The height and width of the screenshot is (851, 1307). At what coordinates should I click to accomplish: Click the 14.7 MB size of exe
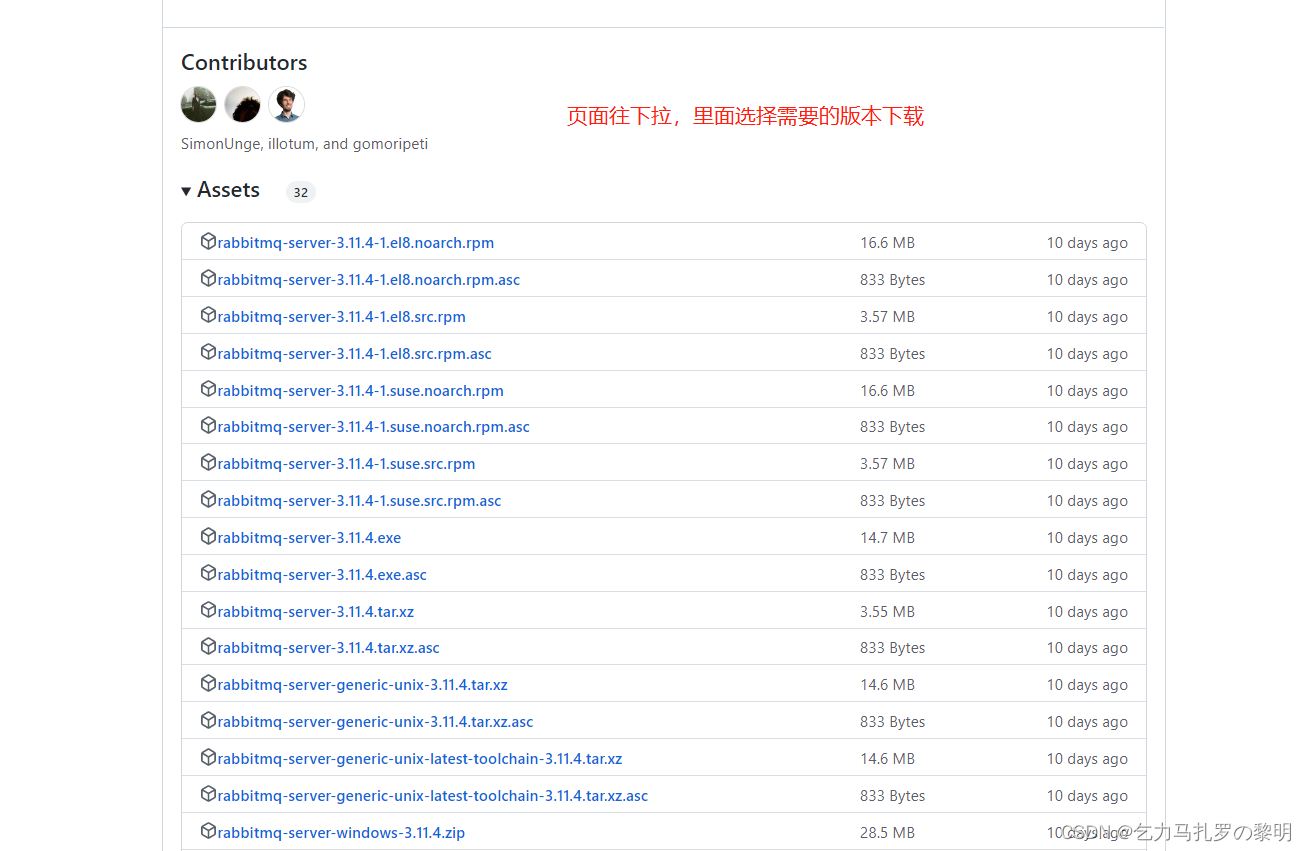[x=887, y=538]
